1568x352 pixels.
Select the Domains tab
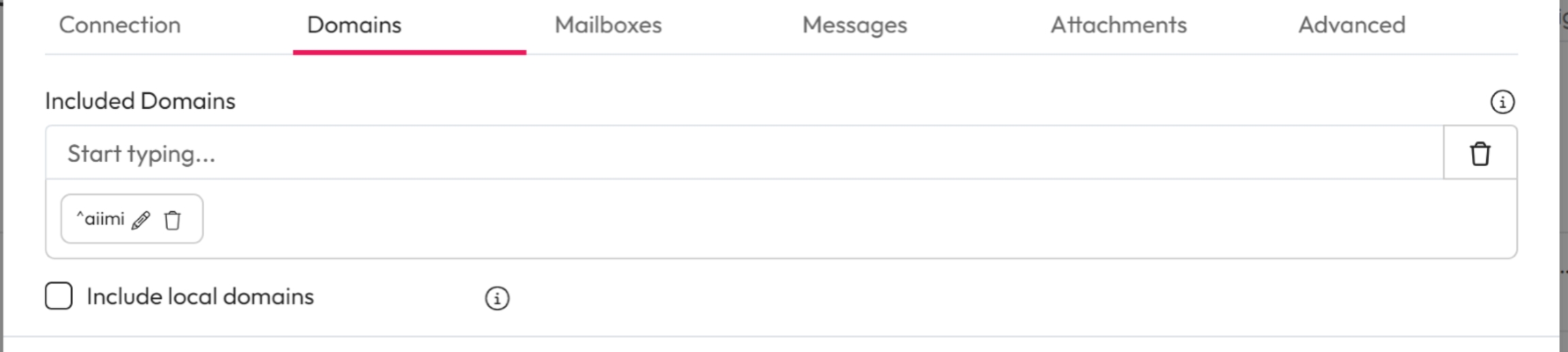[354, 25]
